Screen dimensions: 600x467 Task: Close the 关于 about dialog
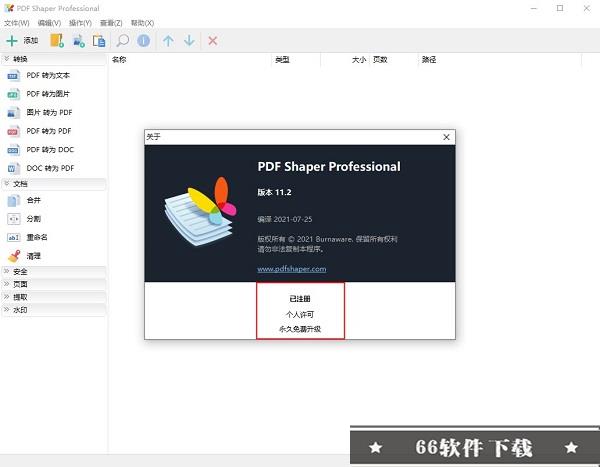[446, 137]
